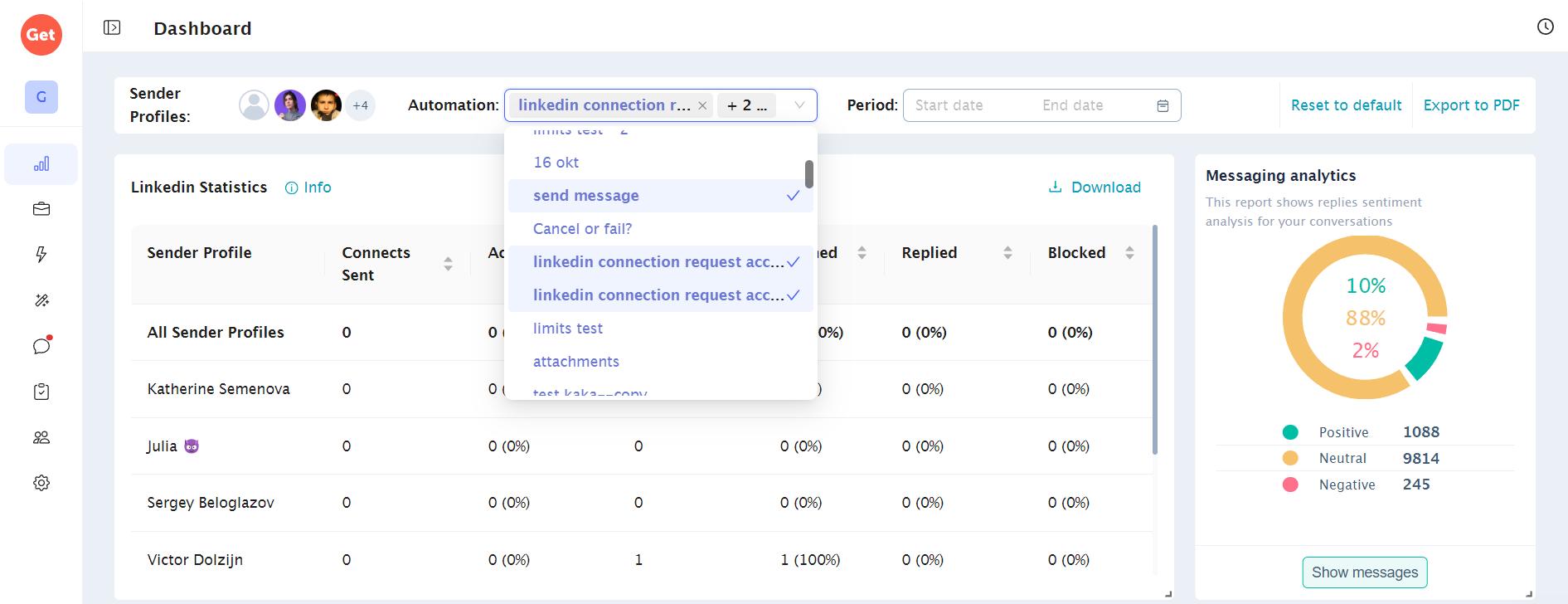Viewport: 1568px width, 604px height.
Task: Open the settings gear icon in sidebar
Action: coord(41,483)
